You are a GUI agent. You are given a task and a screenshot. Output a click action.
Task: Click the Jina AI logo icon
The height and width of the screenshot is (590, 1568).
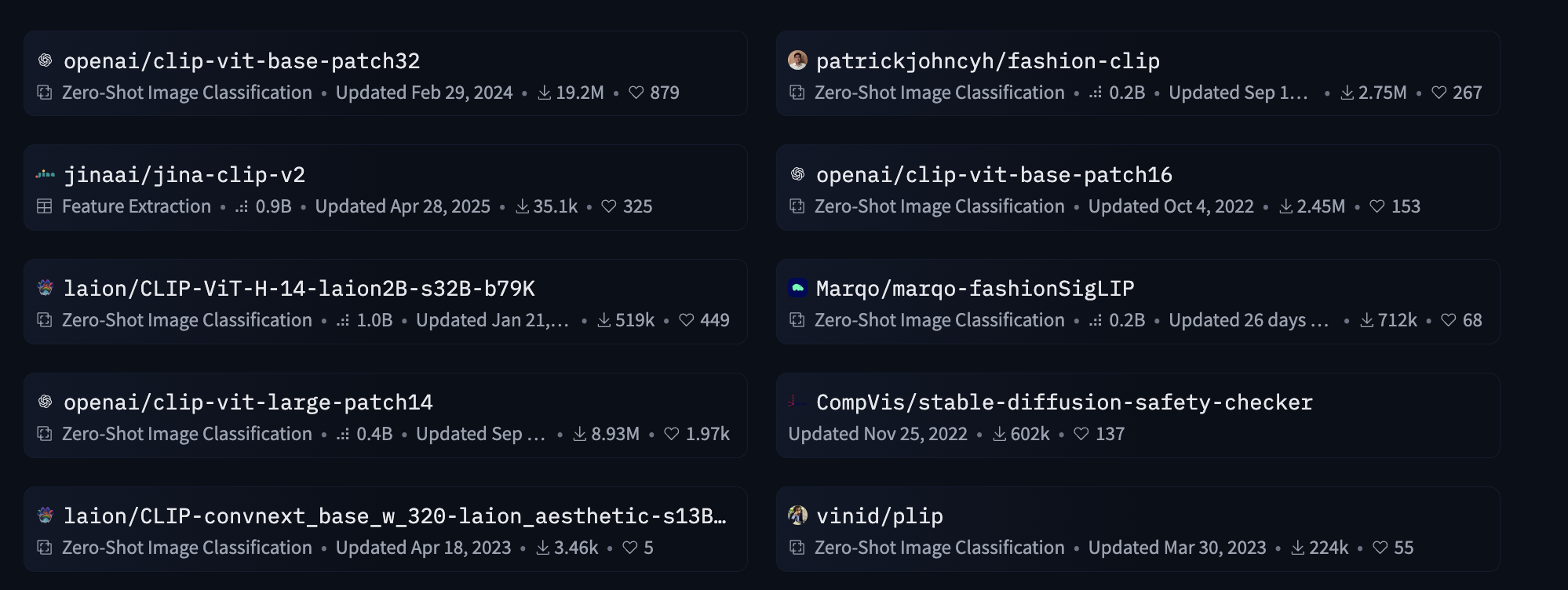46,174
